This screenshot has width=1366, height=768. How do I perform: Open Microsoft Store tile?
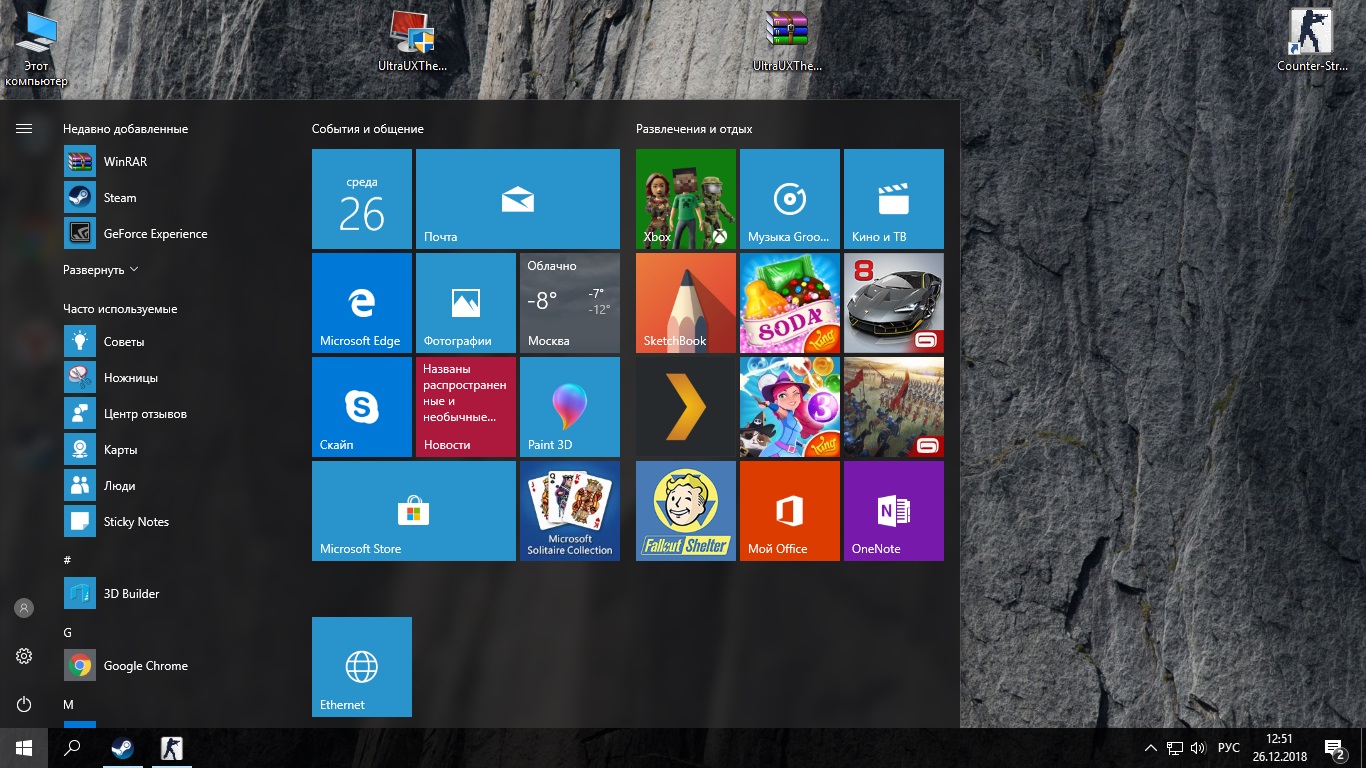coord(414,511)
